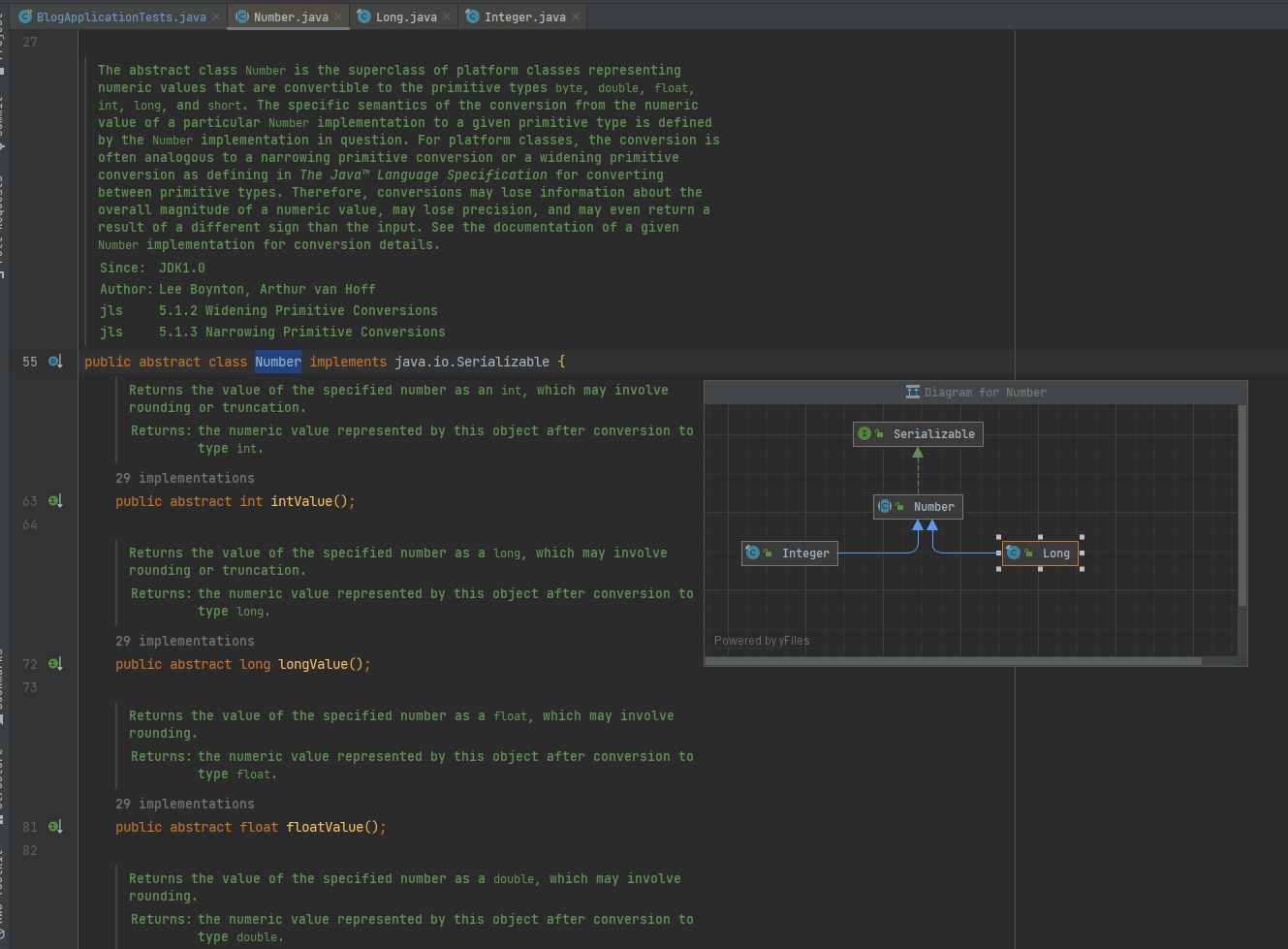Click the implementations gutter icon next to intValue()
The image size is (1288, 949).
(55, 501)
